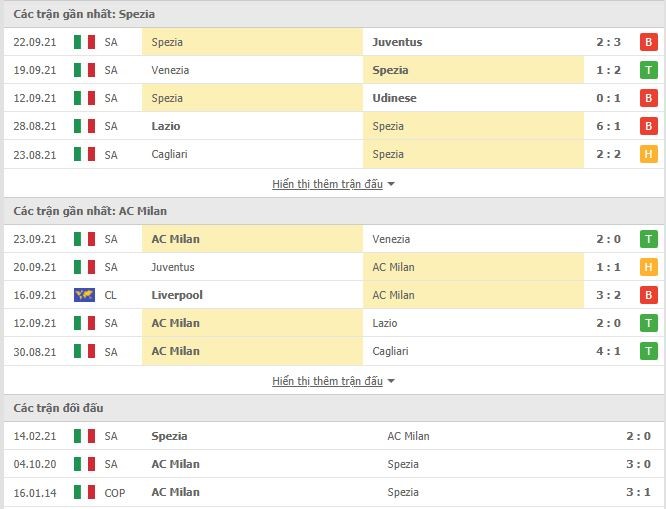Click the orange H badge for Cagliari–Spezia
The height and width of the screenshot is (509, 666).
pyautogui.click(x=648, y=154)
